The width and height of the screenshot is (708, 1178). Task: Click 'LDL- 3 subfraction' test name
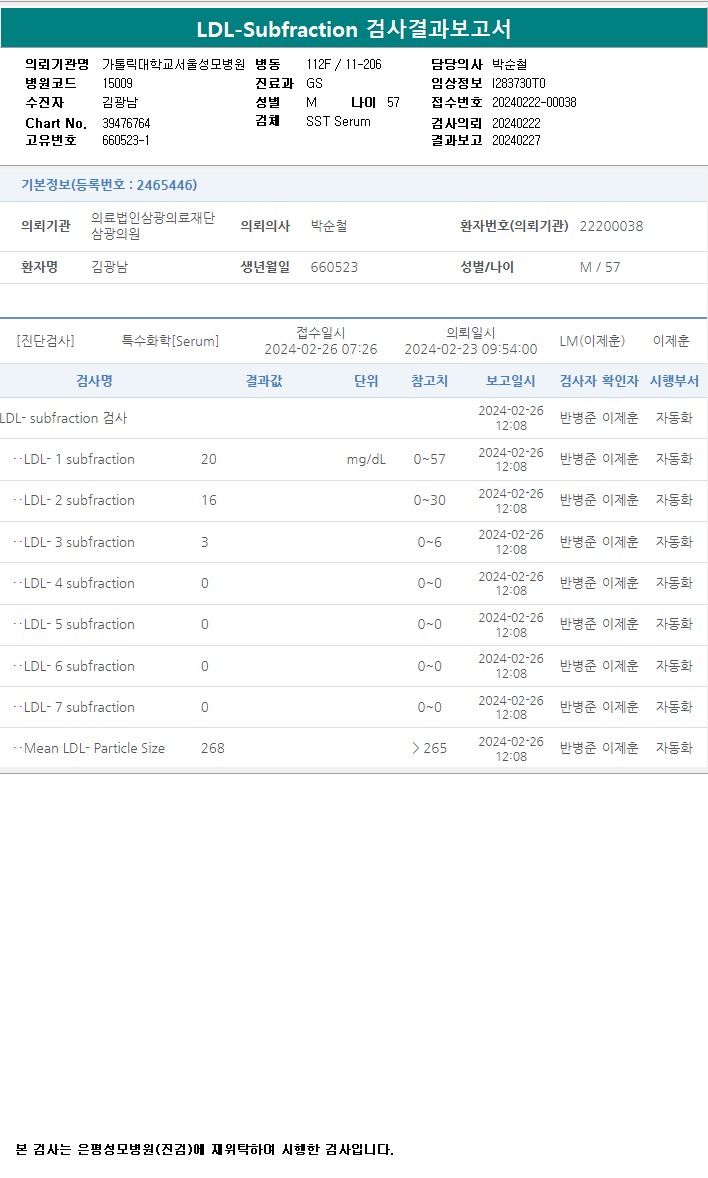[x=79, y=542]
